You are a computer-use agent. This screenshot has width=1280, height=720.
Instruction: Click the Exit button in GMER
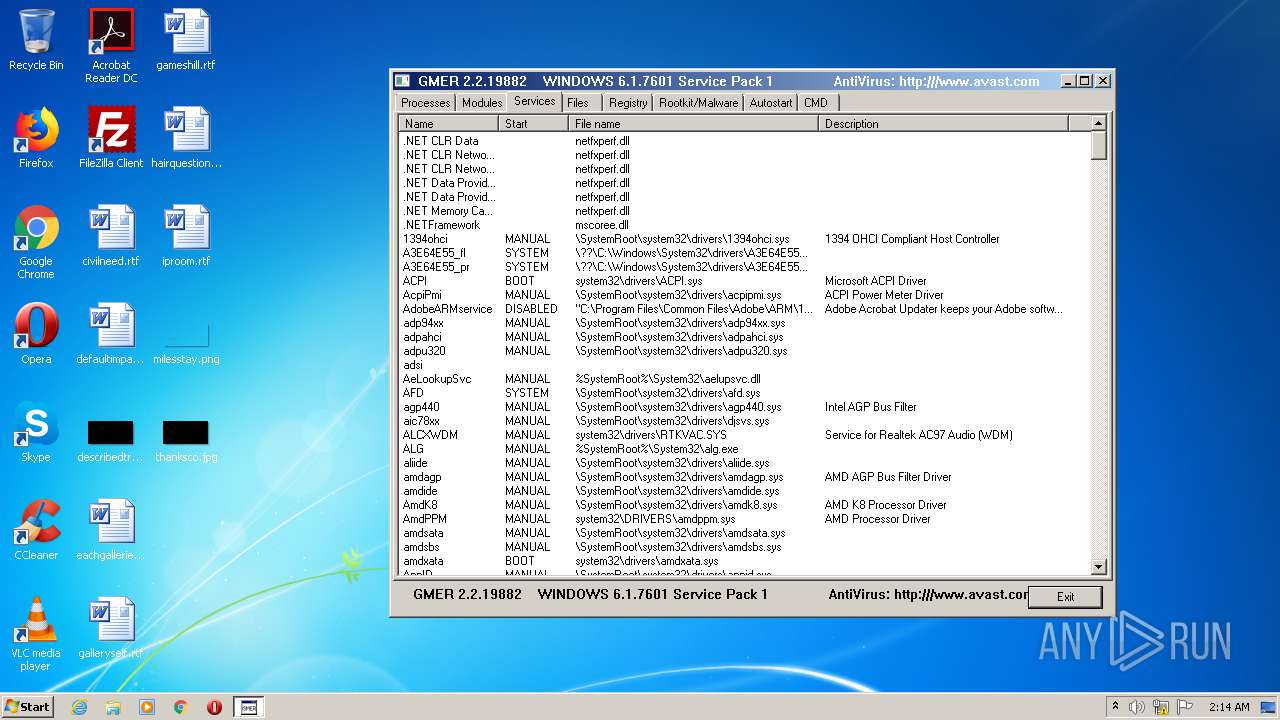pos(1065,597)
